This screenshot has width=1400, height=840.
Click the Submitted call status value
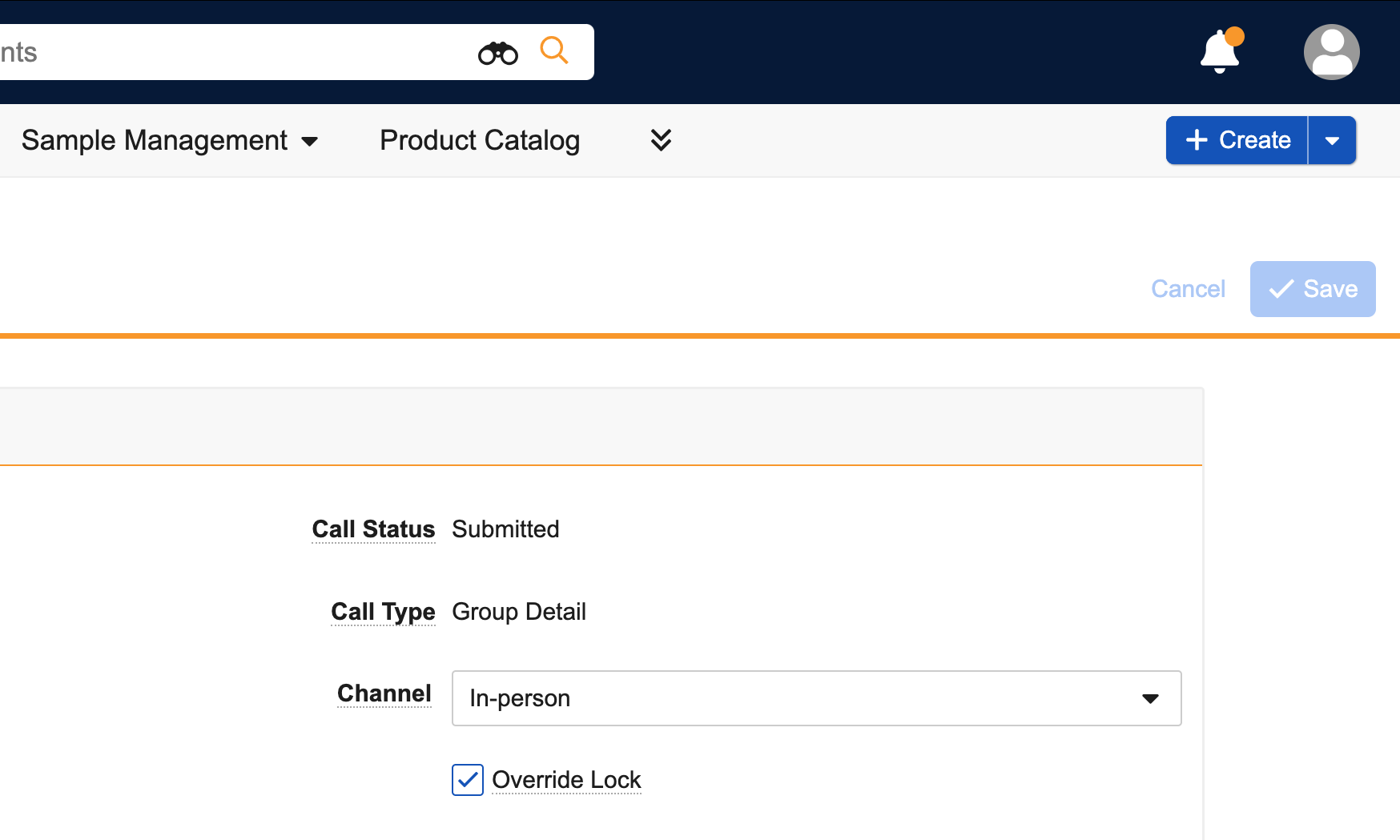pos(505,529)
